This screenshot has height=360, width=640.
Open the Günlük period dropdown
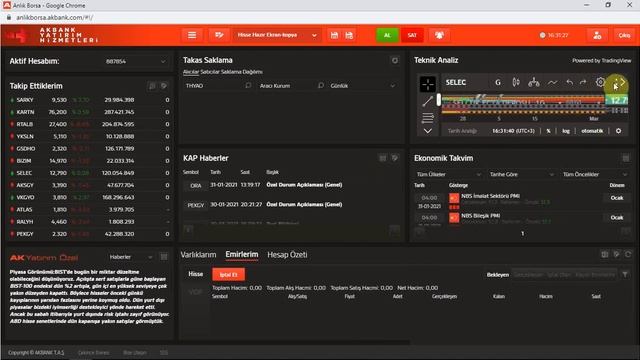[362, 86]
